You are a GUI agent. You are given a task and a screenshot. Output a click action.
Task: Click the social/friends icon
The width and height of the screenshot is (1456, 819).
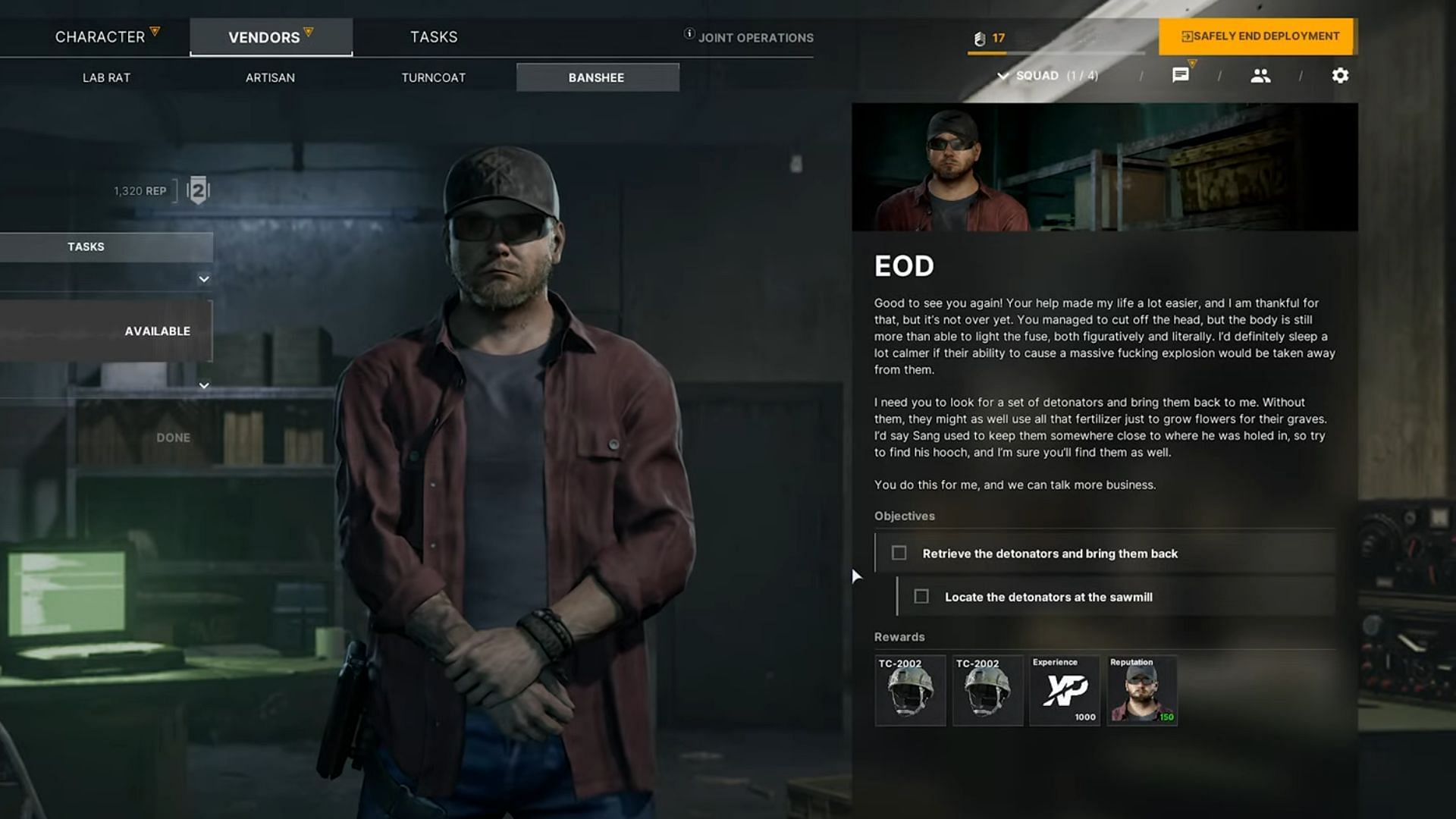(x=1260, y=75)
